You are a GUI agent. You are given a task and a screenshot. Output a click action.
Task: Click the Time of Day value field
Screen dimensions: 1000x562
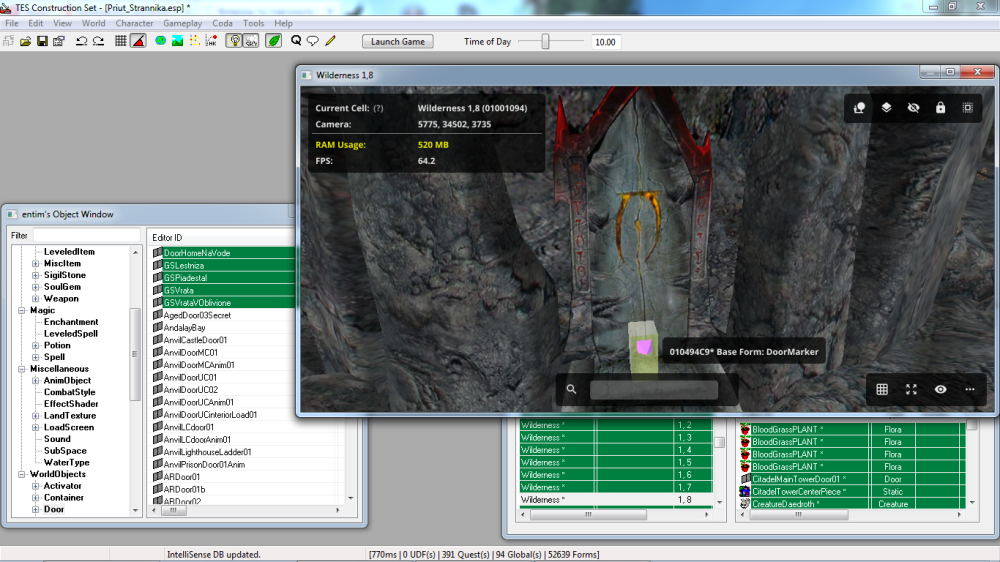[x=605, y=42]
